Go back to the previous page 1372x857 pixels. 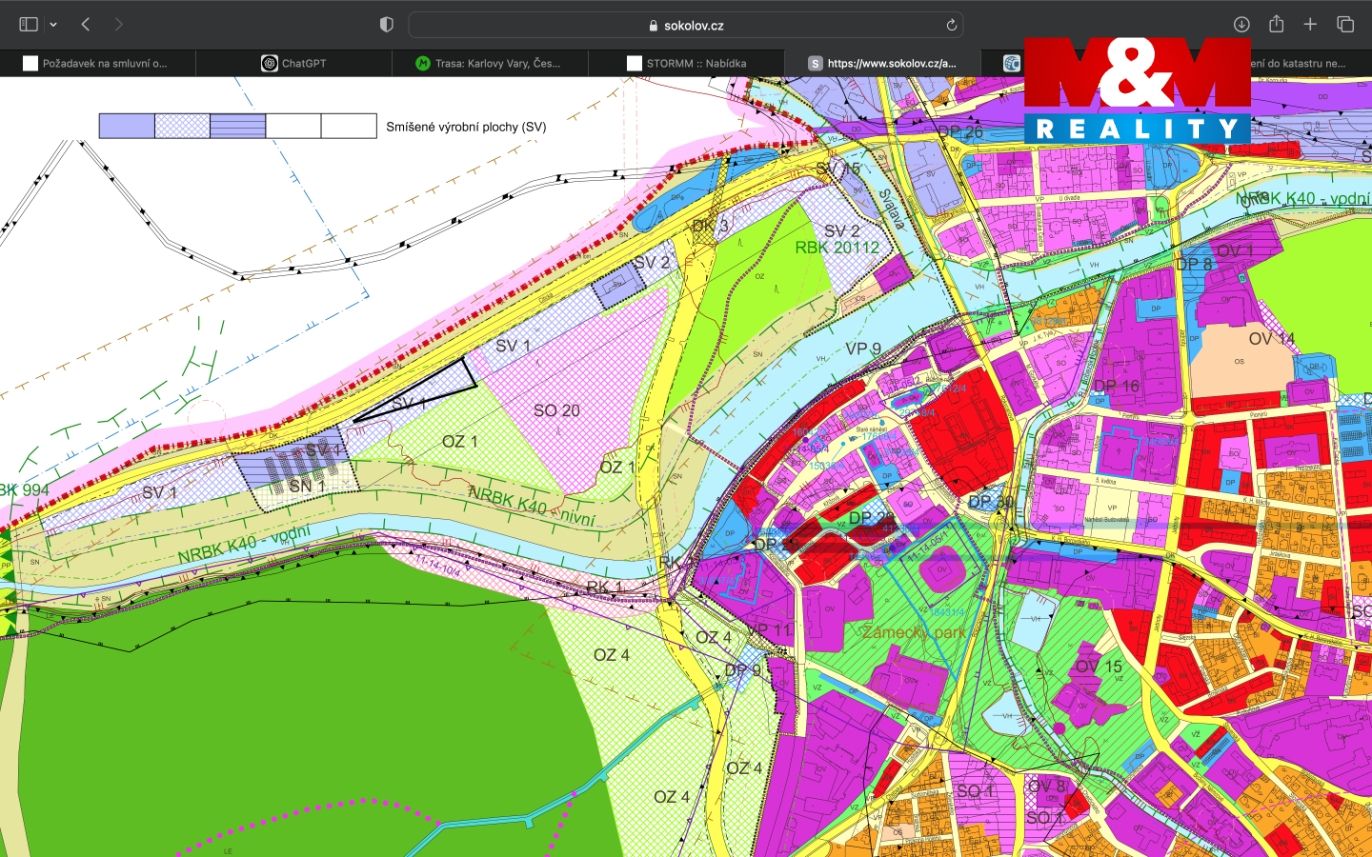(x=85, y=24)
